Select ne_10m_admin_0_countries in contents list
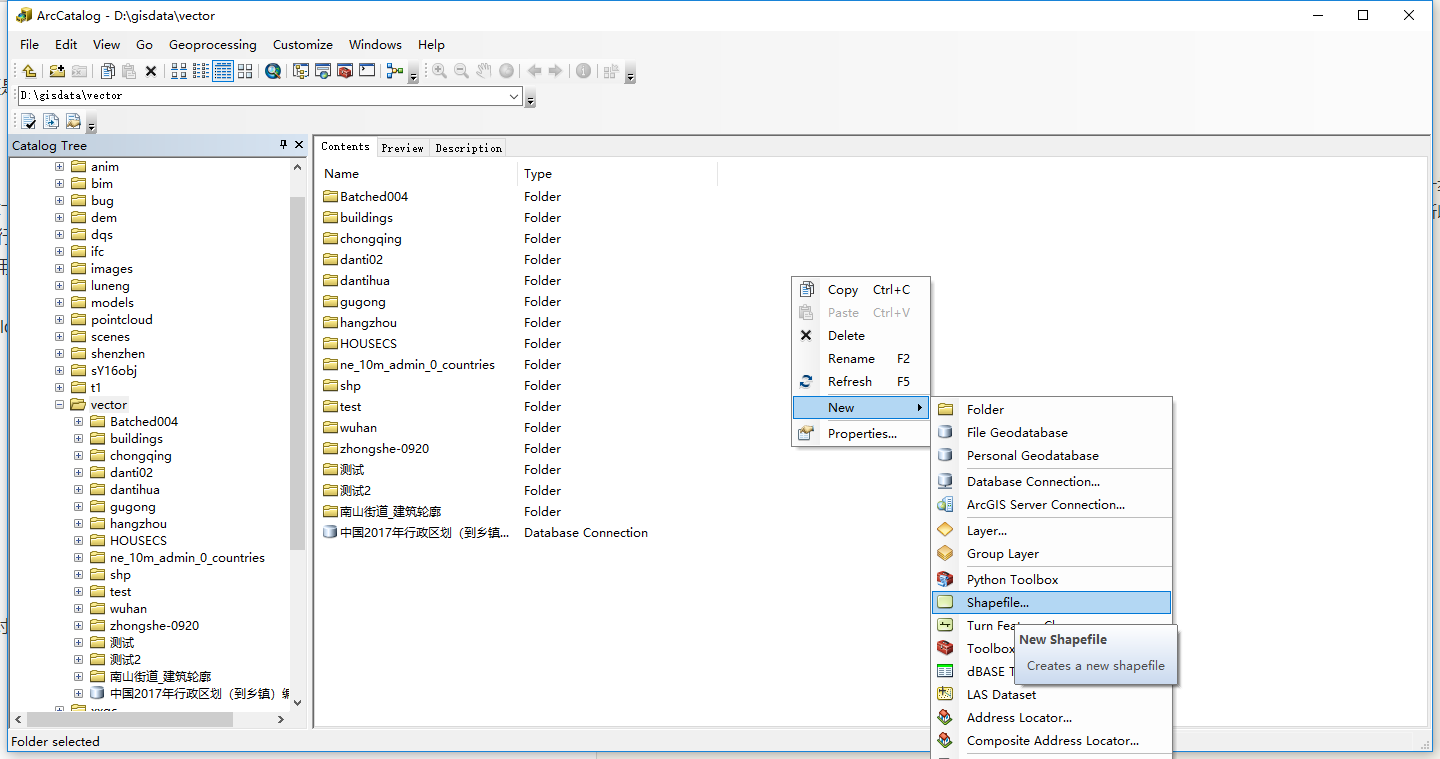This screenshot has width=1440, height=759. click(x=409, y=365)
